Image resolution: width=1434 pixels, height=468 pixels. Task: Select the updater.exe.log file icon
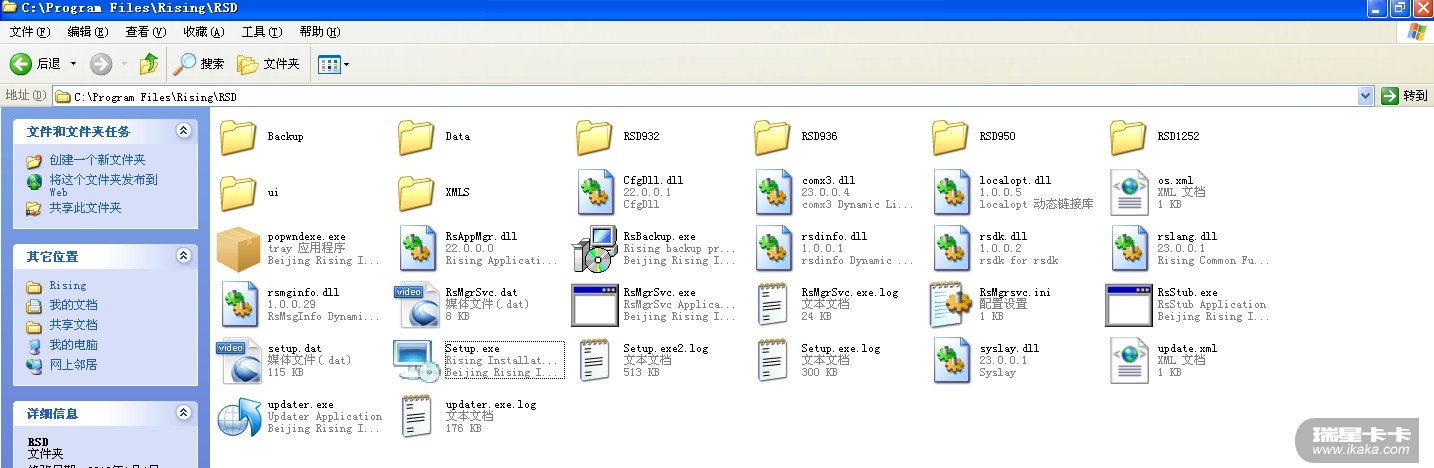[418, 417]
